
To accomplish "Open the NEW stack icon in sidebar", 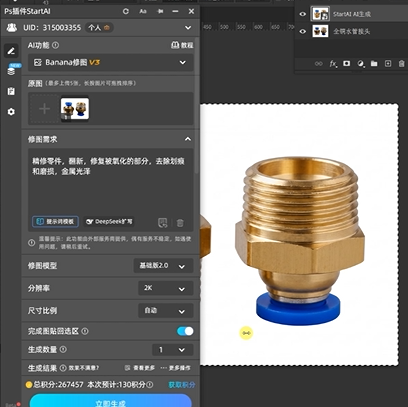I will pyautogui.click(x=11, y=70).
